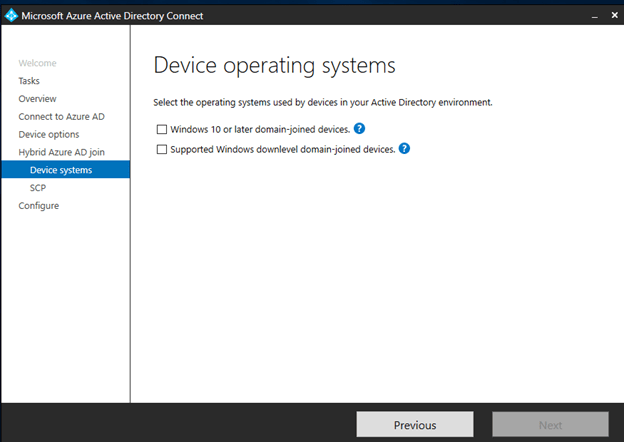Open help for Windows downlevel devices option

pyautogui.click(x=404, y=149)
